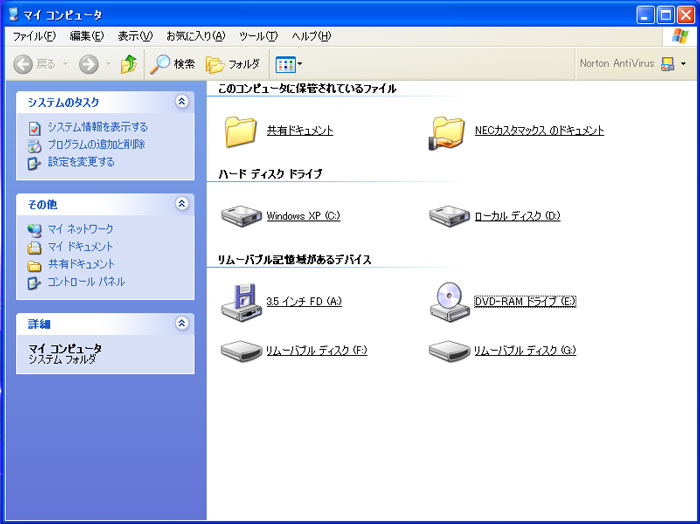
Task: Click the システム情報を表示する link
Action: (97, 127)
